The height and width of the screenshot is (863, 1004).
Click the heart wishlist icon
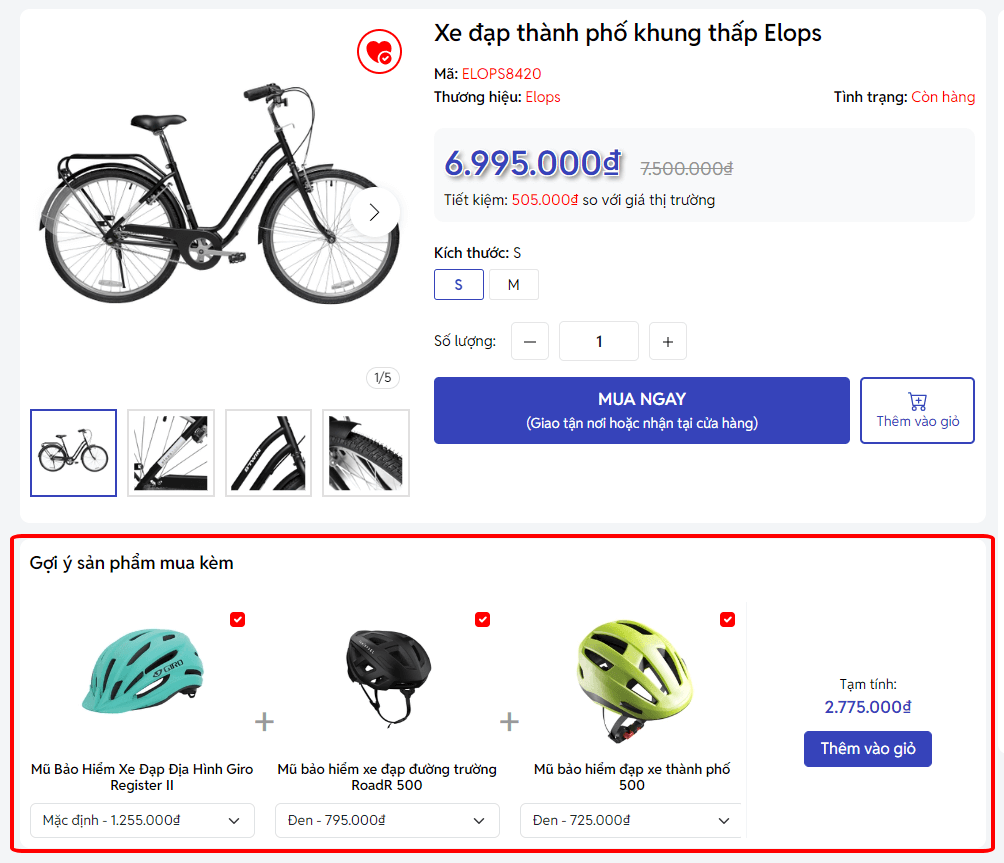[x=379, y=52]
